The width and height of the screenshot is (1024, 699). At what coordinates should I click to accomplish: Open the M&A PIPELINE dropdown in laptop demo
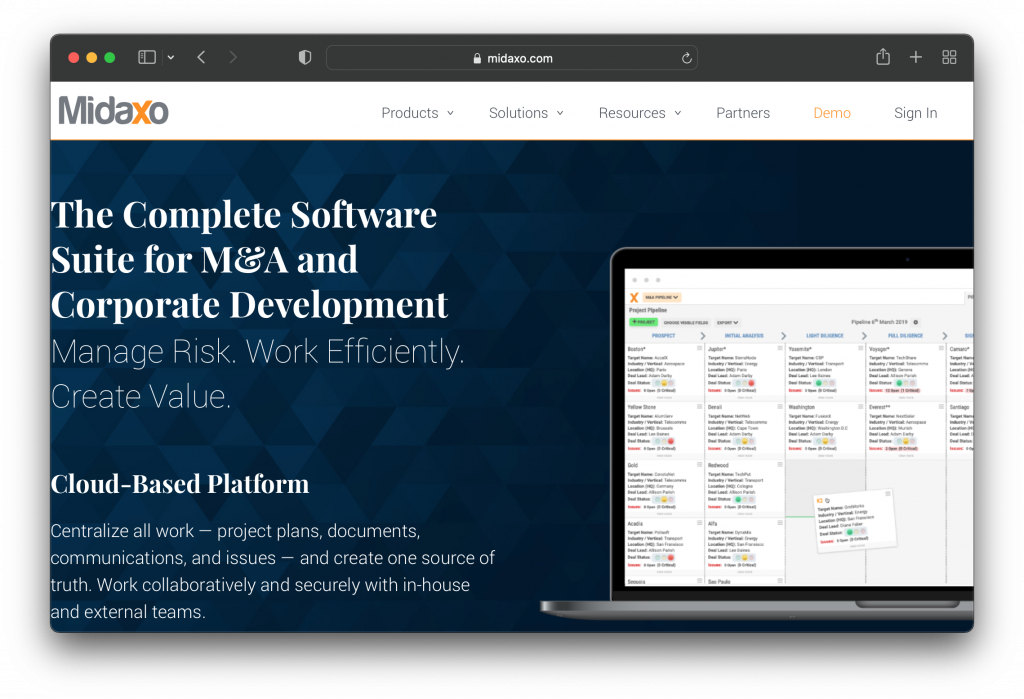[662, 297]
